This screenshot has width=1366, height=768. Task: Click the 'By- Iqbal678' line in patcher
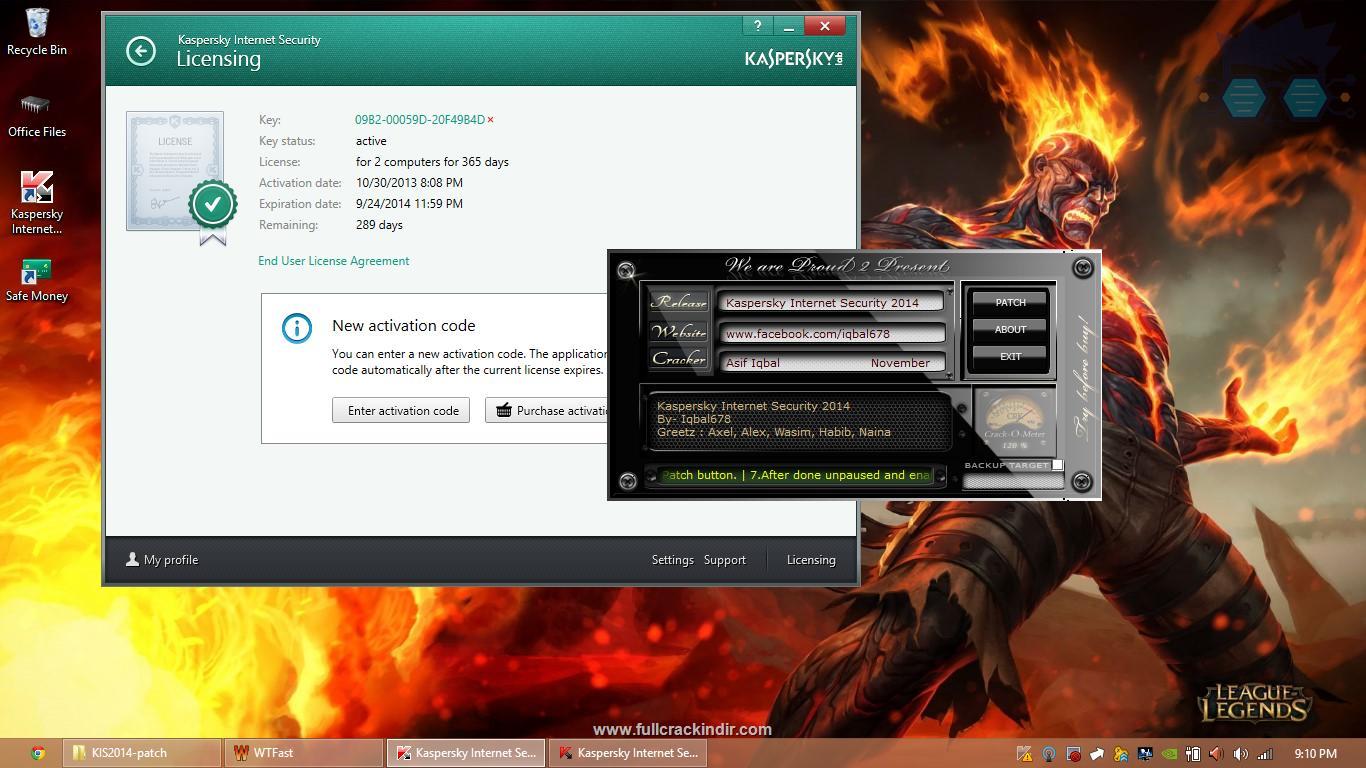[x=694, y=419]
